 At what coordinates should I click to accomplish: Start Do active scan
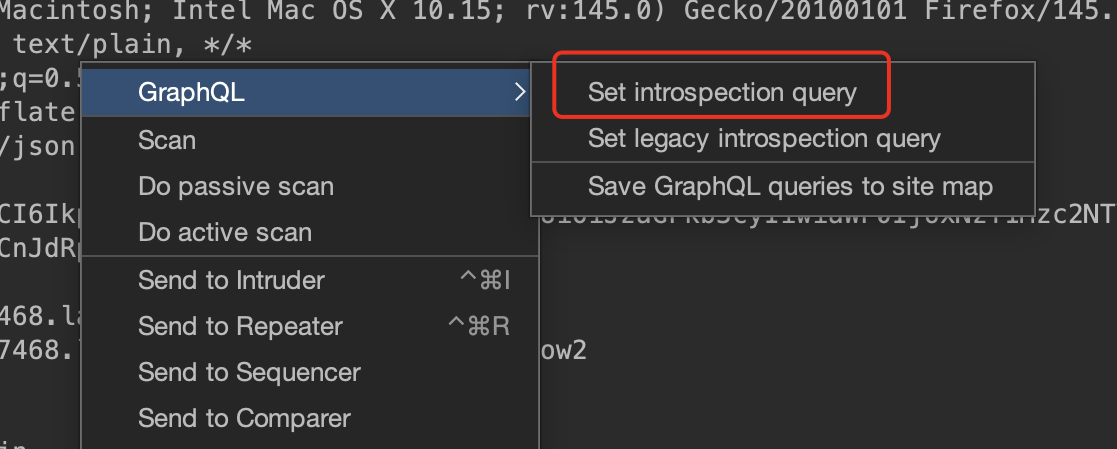(225, 232)
